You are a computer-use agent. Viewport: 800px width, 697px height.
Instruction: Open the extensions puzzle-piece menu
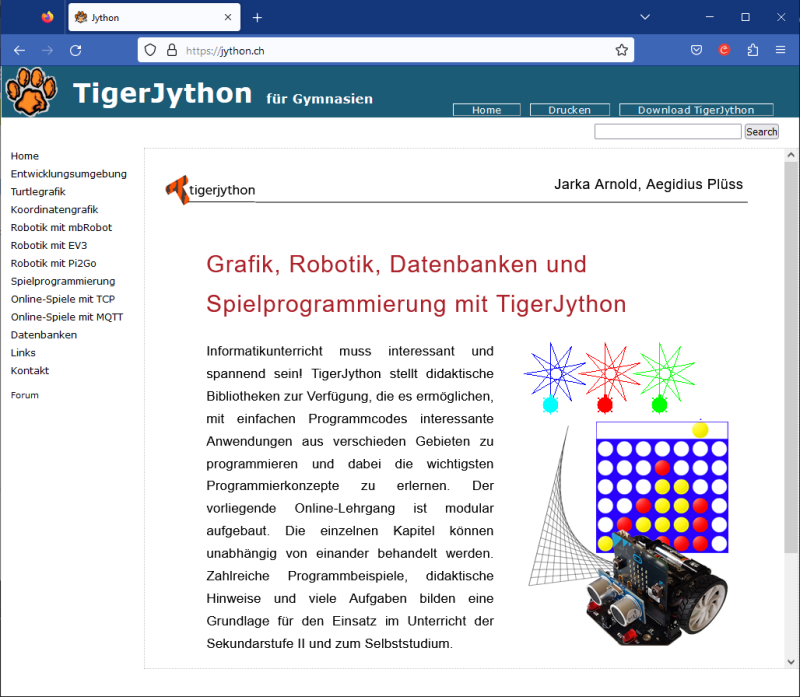[753, 50]
